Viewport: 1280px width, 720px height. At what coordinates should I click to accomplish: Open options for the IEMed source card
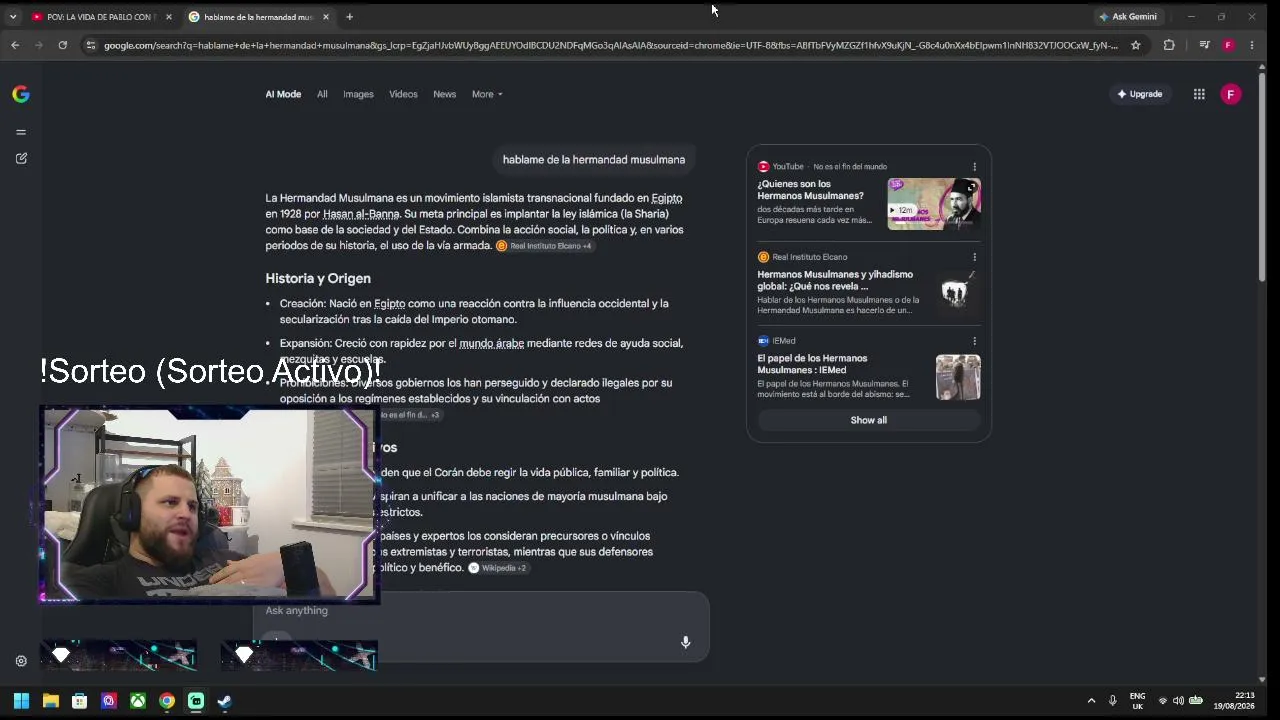(974, 341)
